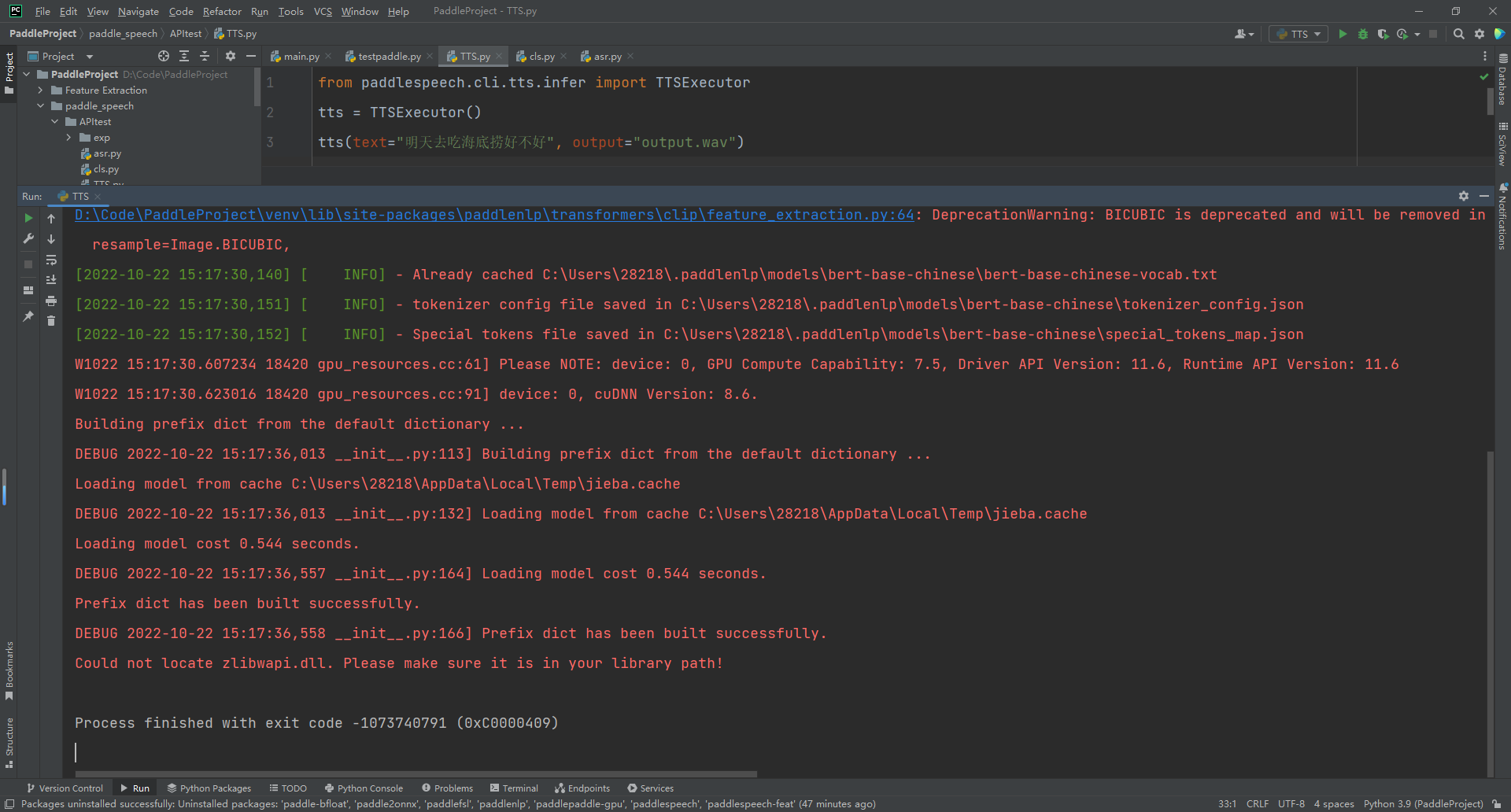This screenshot has height=812, width=1511.
Task: Toggle the Database tool window
Action: click(1502, 79)
